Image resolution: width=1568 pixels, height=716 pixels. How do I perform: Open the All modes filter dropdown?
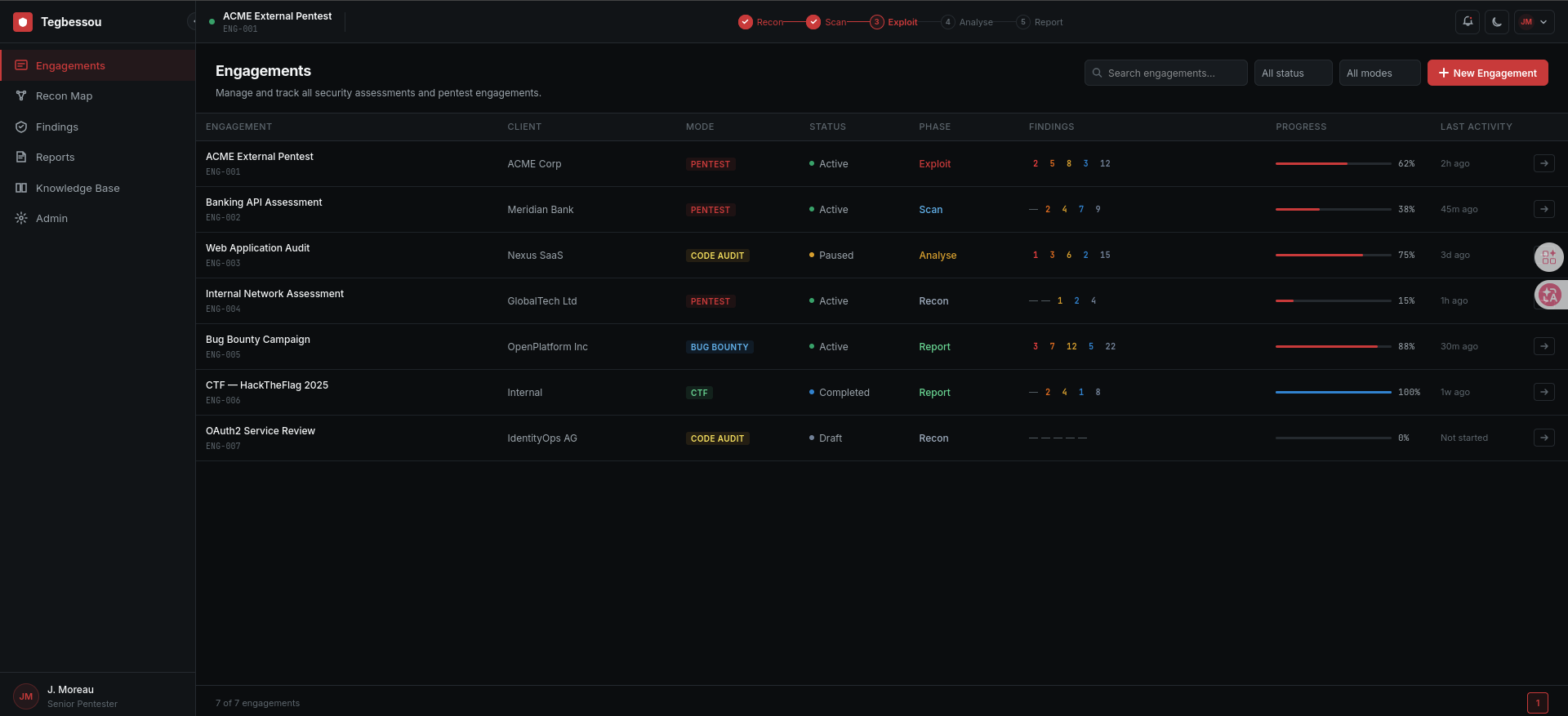coord(1379,73)
